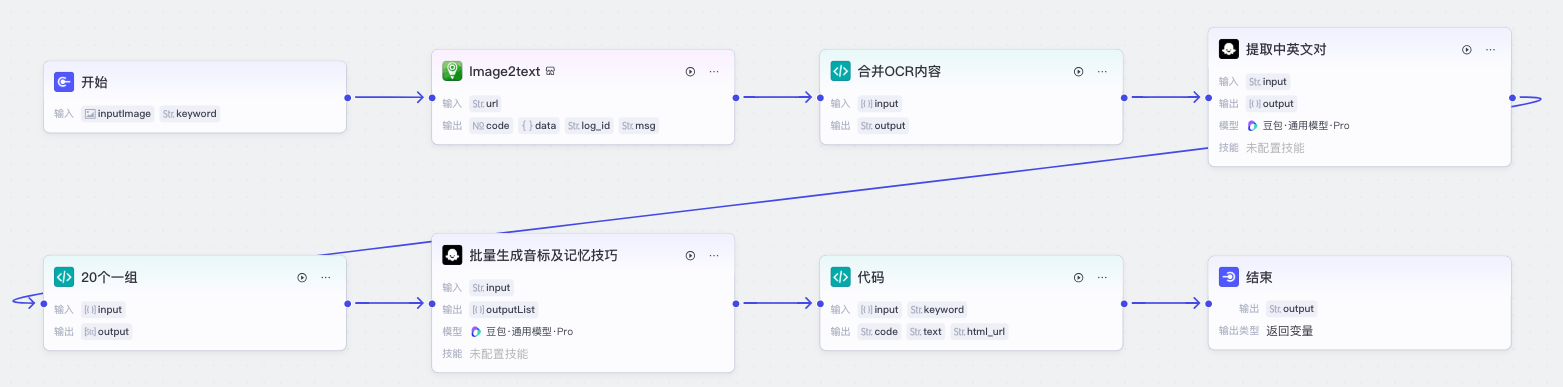This screenshot has width=1563, height=387.
Task: Select the 合并OCR内容 node title
Action: click(x=899, y=71)
